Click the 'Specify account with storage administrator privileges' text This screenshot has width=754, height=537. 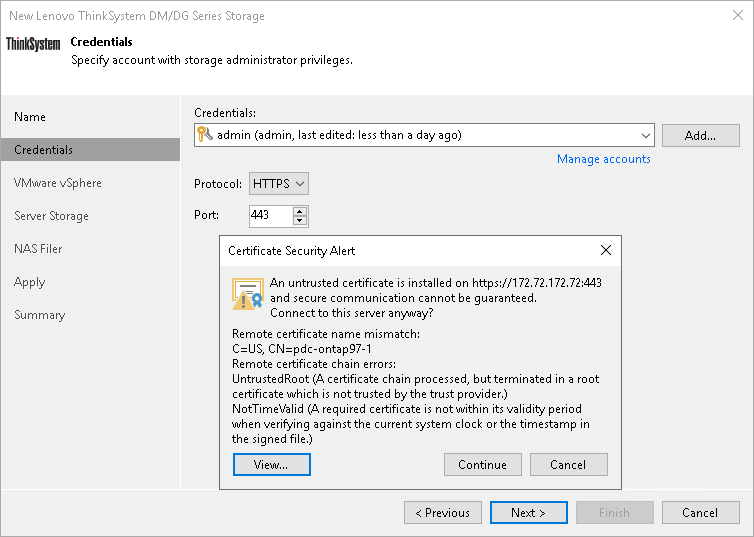point(212,60)
